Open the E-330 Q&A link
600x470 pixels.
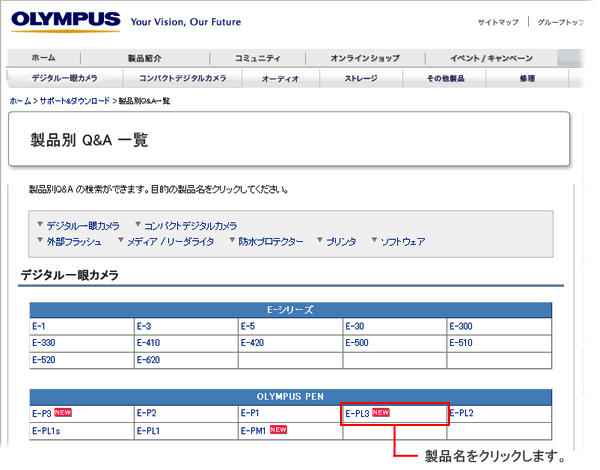point(44,343)
